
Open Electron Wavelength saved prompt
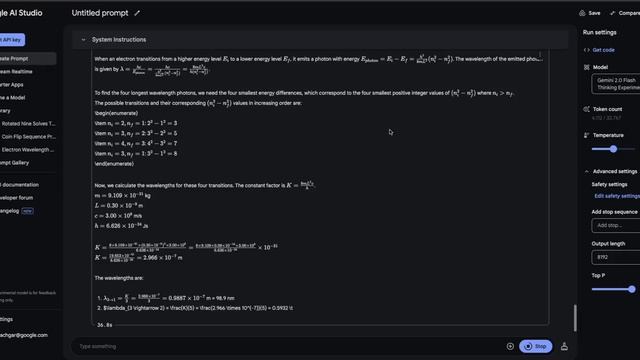pyautogui.click(x=28, y=150)
